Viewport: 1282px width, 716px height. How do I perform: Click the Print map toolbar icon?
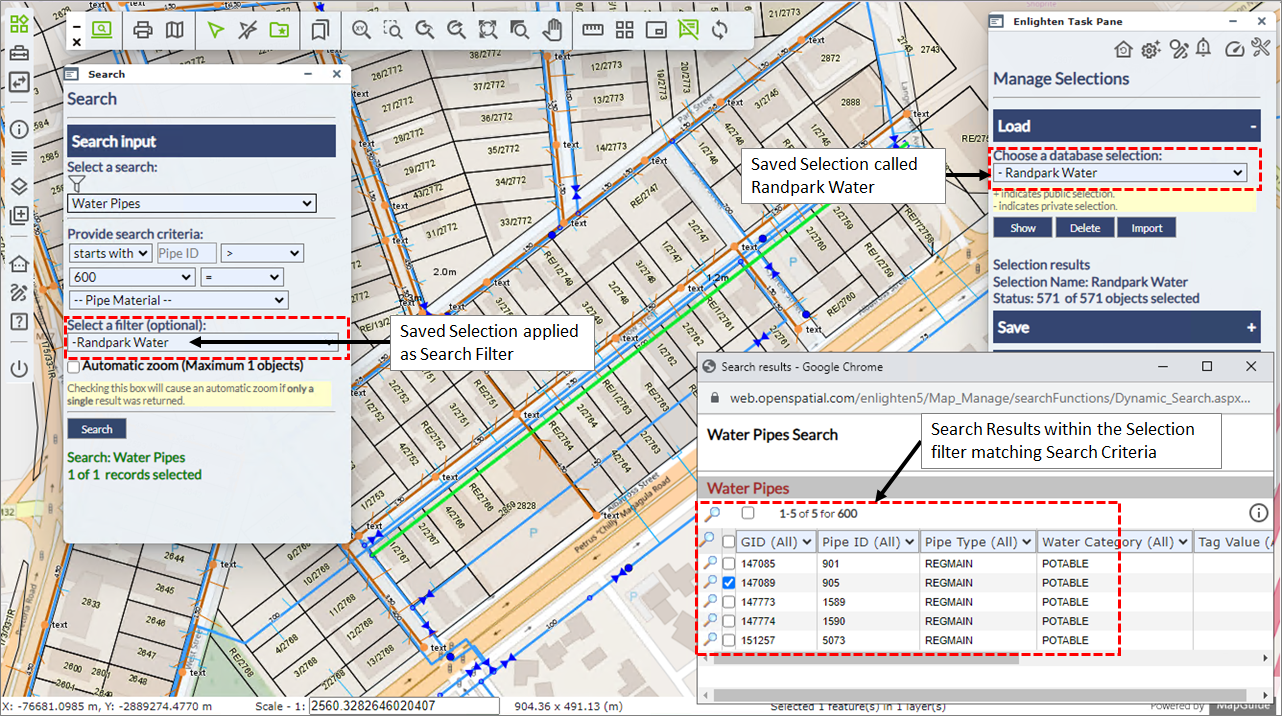pos(143,30)
